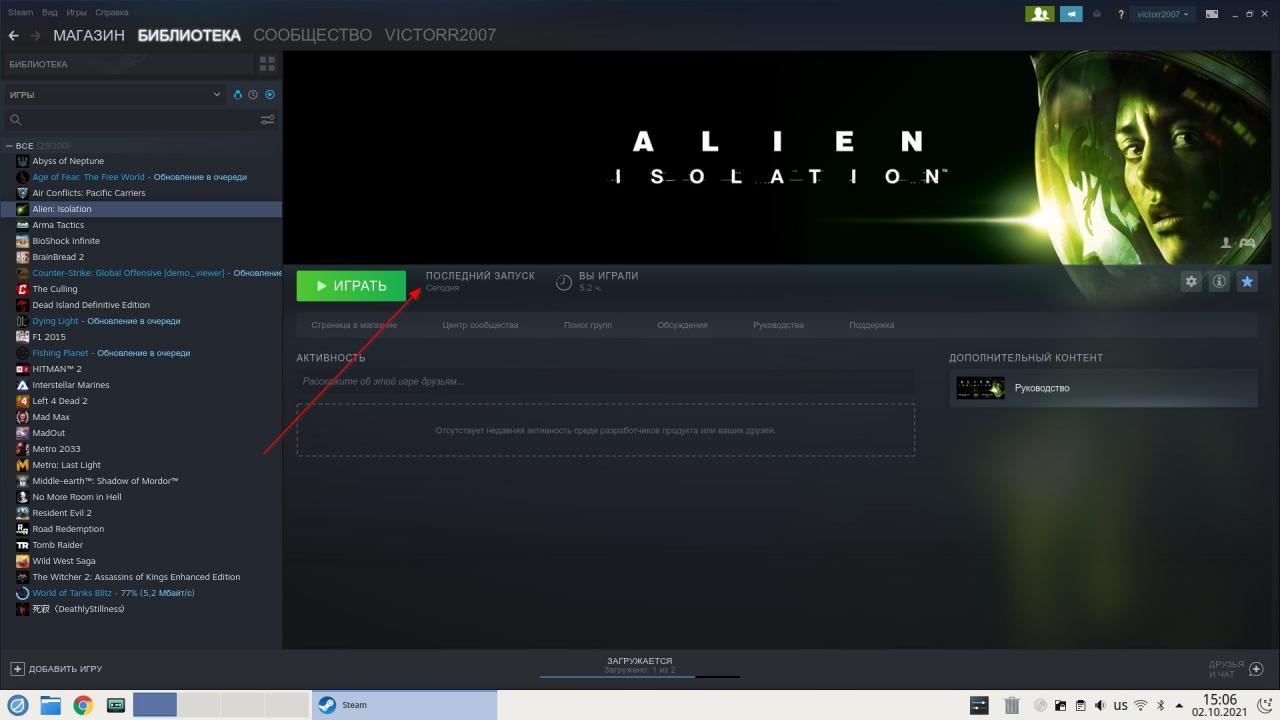Open Поддержка link
1280x720 pixels.
point(872,325)
